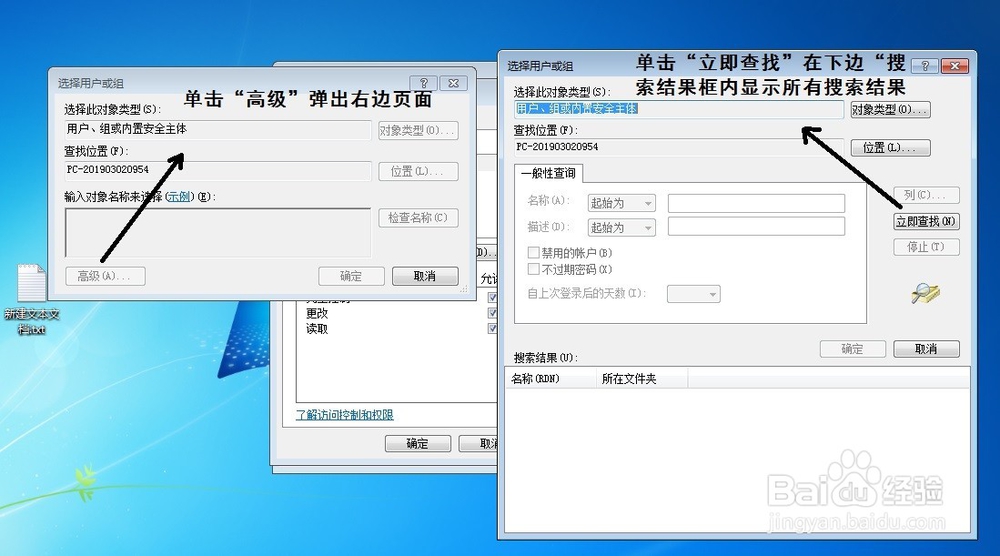1000x556 pixels.
Task: Click the object name entry box
Action: 217,232
